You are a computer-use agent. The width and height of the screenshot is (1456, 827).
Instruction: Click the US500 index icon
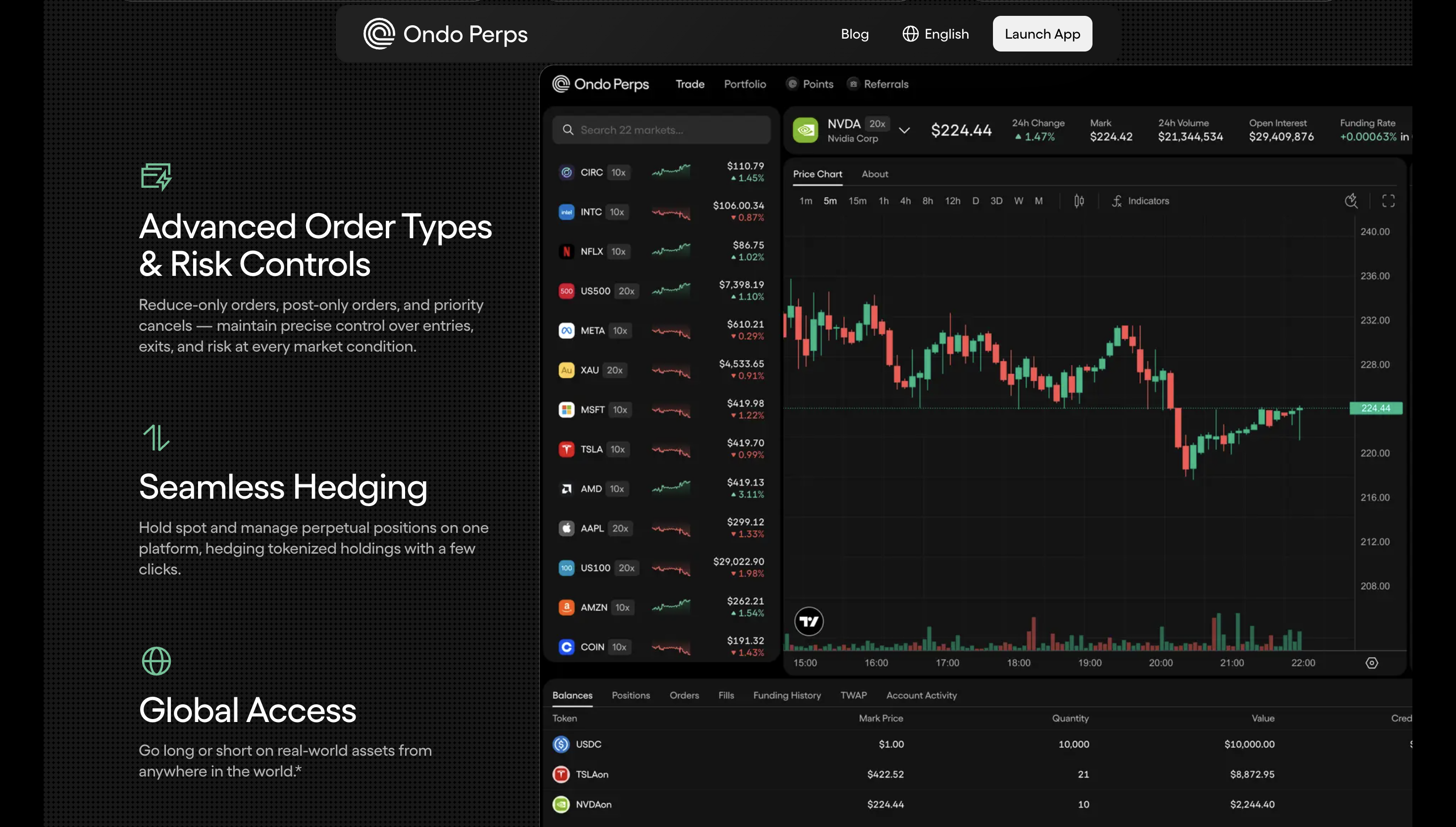(x=566, y=291)
